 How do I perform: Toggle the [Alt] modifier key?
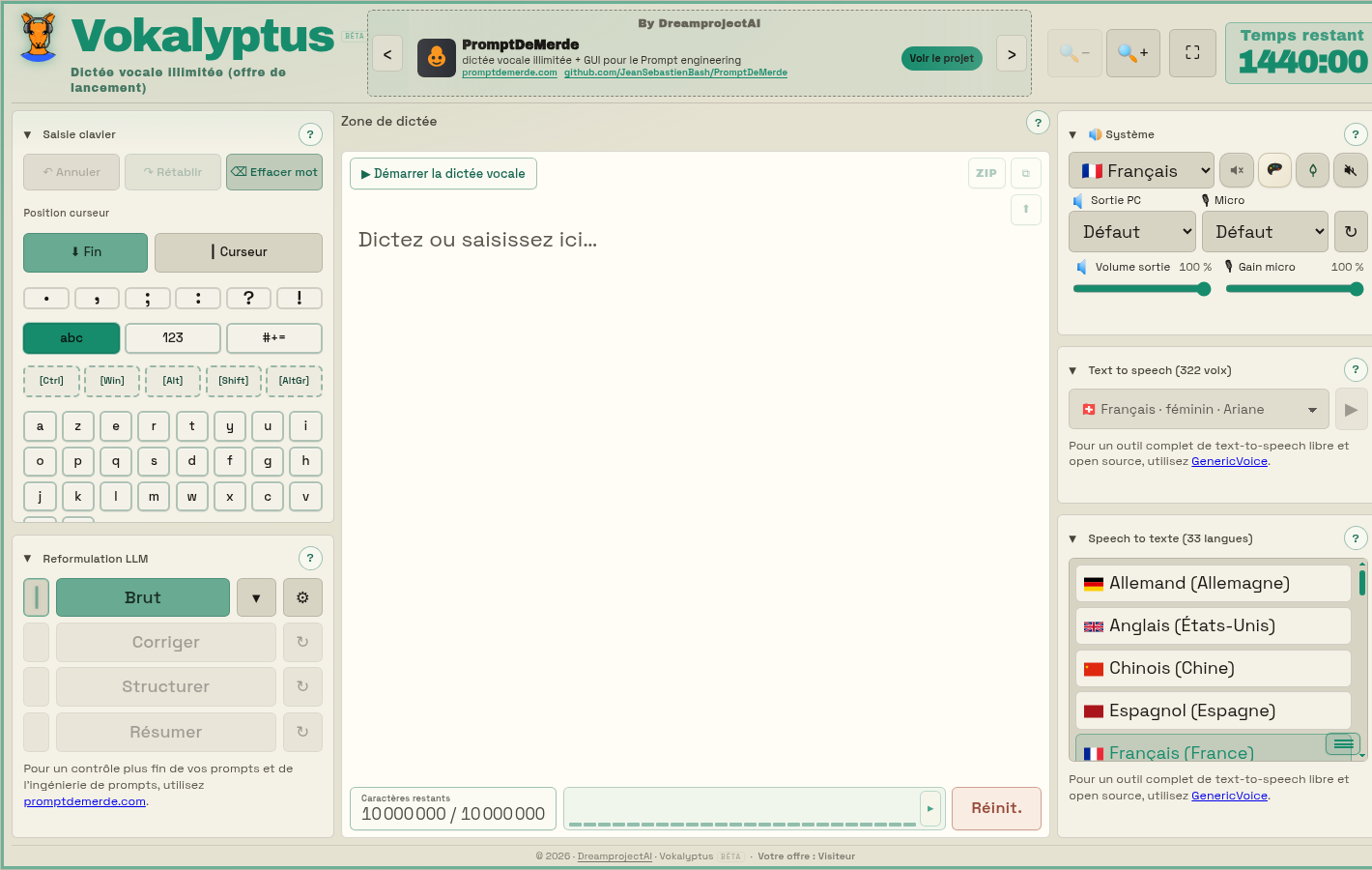(x=173, y=381)
